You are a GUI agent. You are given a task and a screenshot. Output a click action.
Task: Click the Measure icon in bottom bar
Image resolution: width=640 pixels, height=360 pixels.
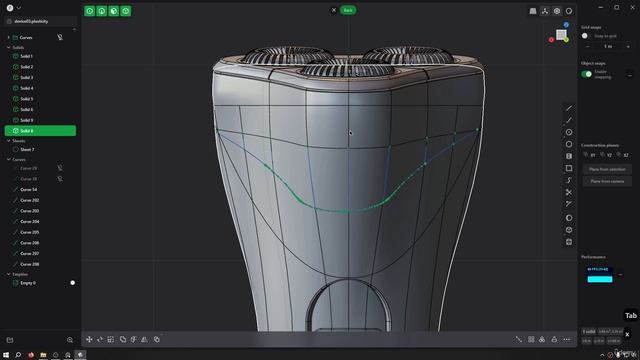pyautogui.click(x=518, y=339)
